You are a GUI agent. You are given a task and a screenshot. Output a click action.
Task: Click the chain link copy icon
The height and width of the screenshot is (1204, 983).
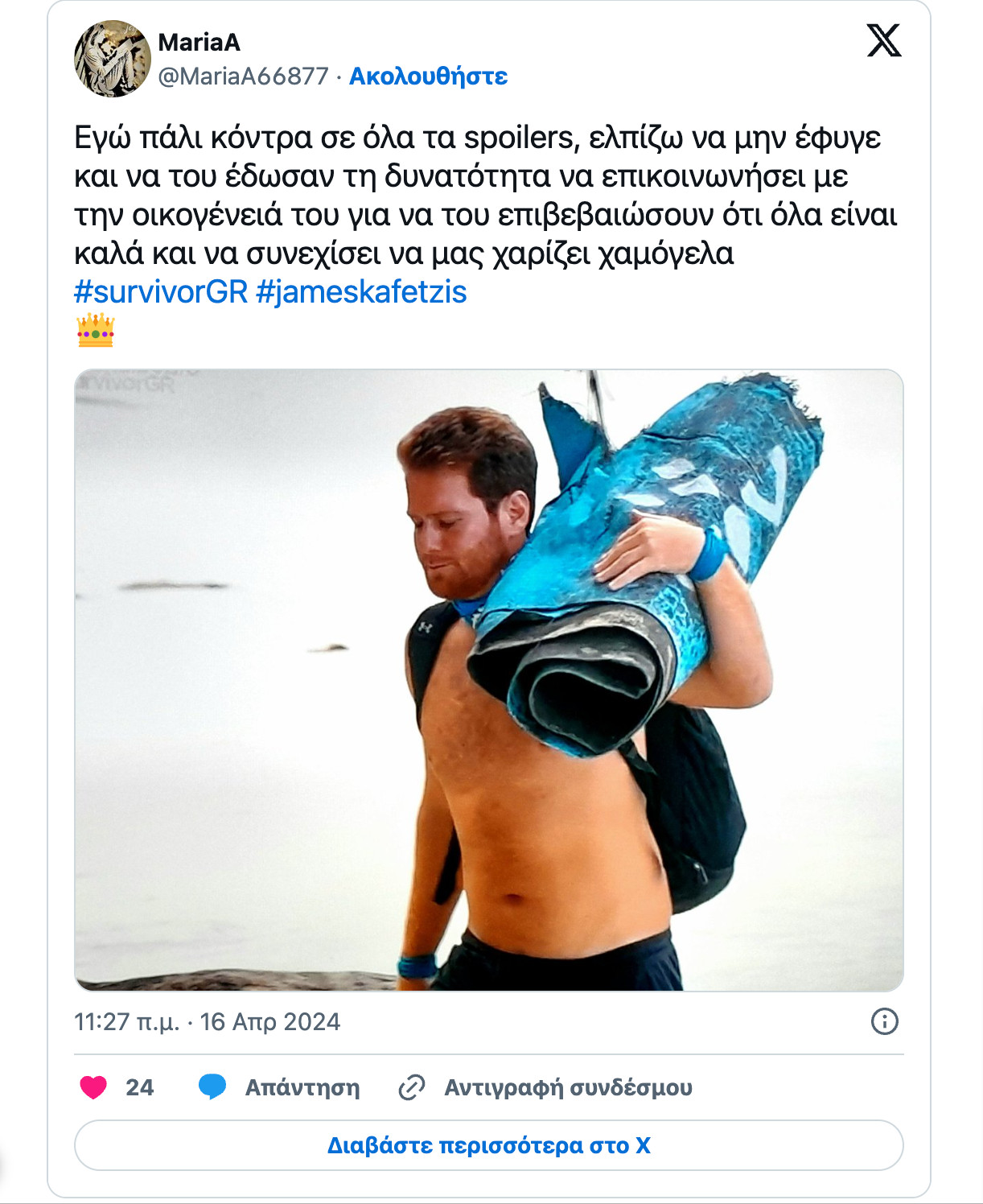pos(412,1087)
